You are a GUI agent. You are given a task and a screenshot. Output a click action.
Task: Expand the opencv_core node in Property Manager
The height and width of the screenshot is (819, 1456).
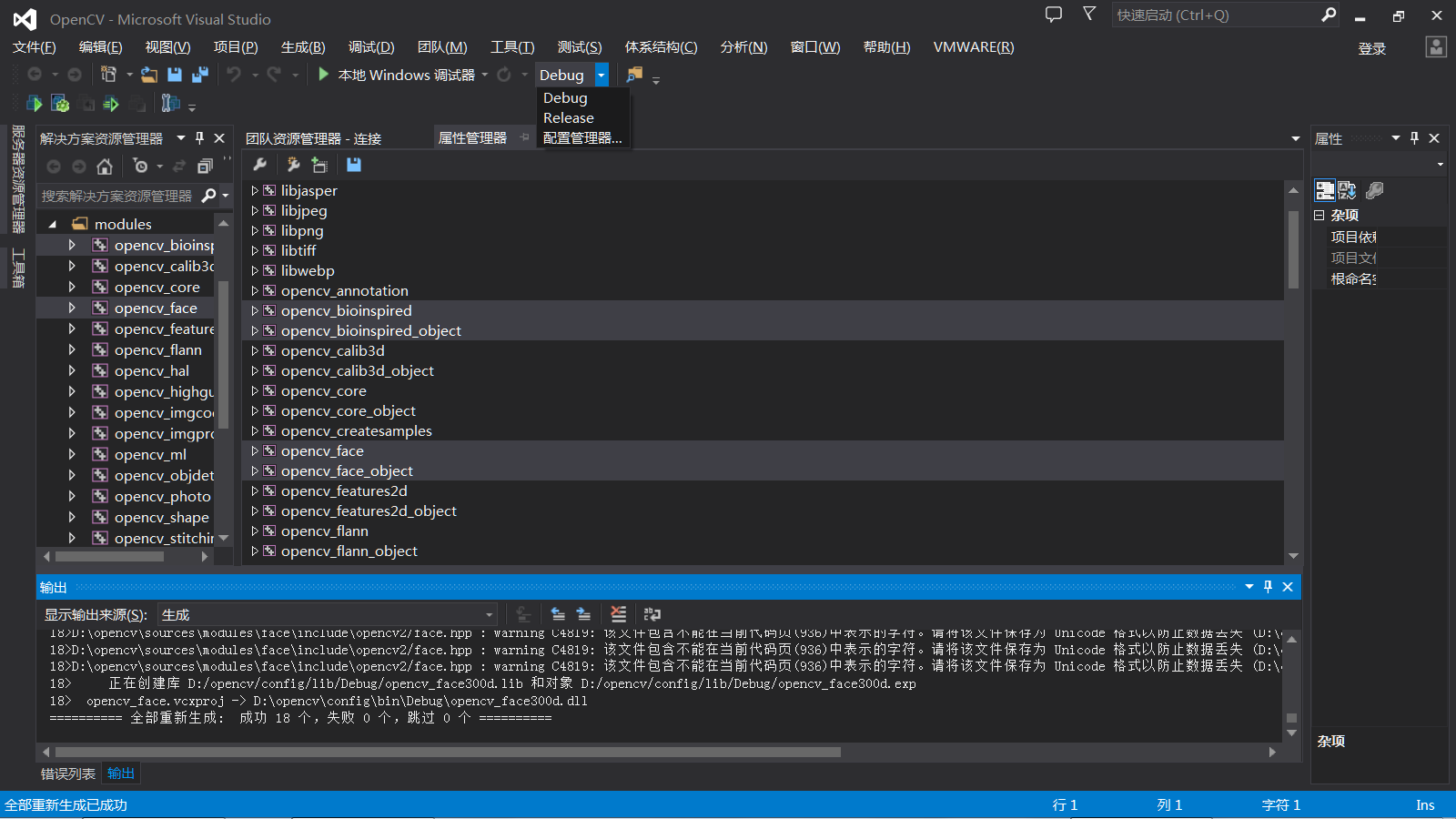pyautogui.click(x=255, y=391)
